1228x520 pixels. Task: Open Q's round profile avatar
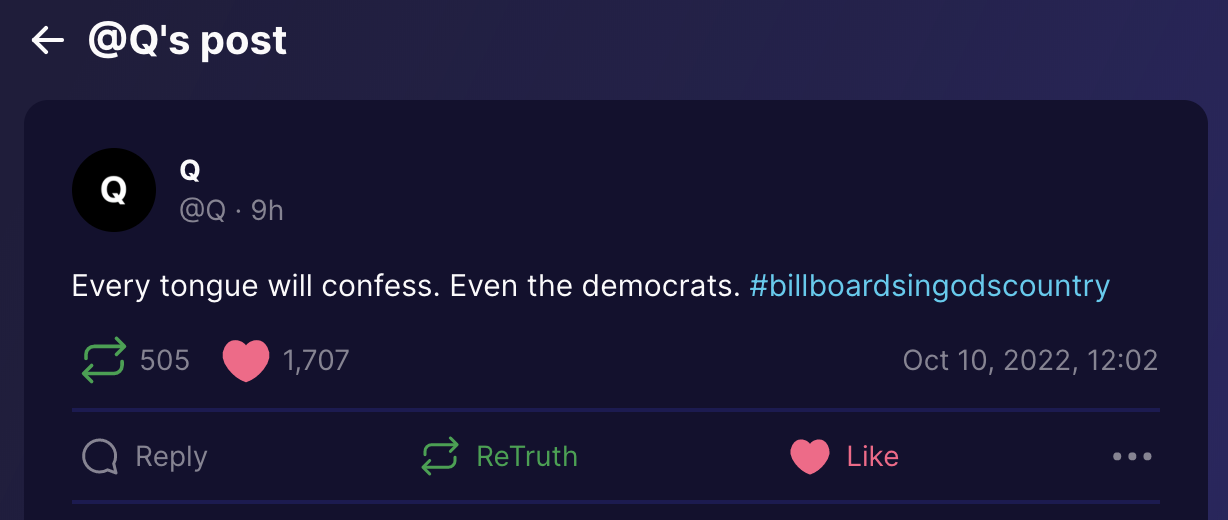114,190
